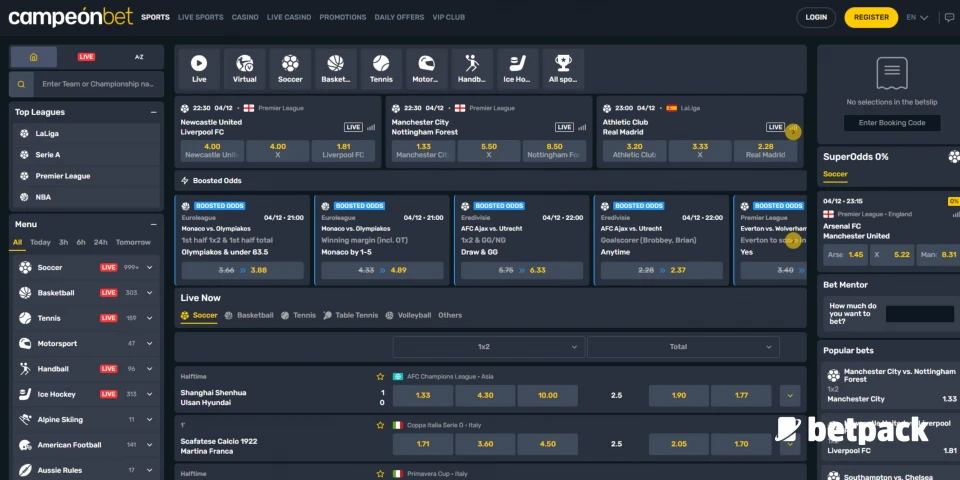Viewport: 960px width, 480px height.
Task: Favorite the Shanghai Shenhua match star
Action: [380, 377]
